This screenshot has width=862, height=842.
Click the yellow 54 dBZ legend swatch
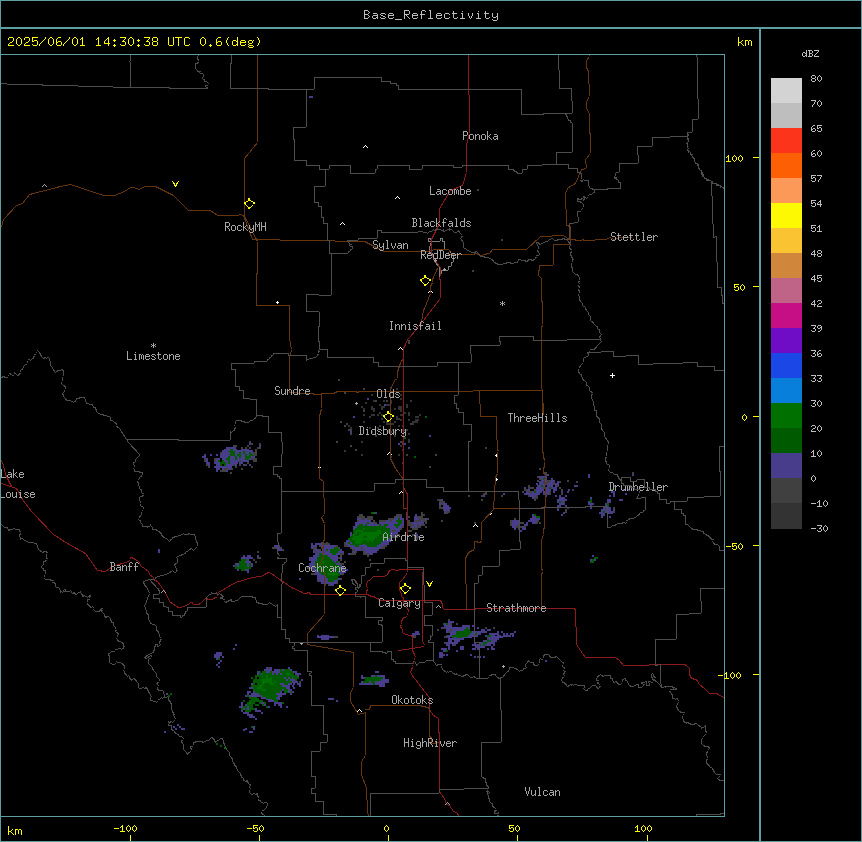pyautogui.click(x=786, y=215)
